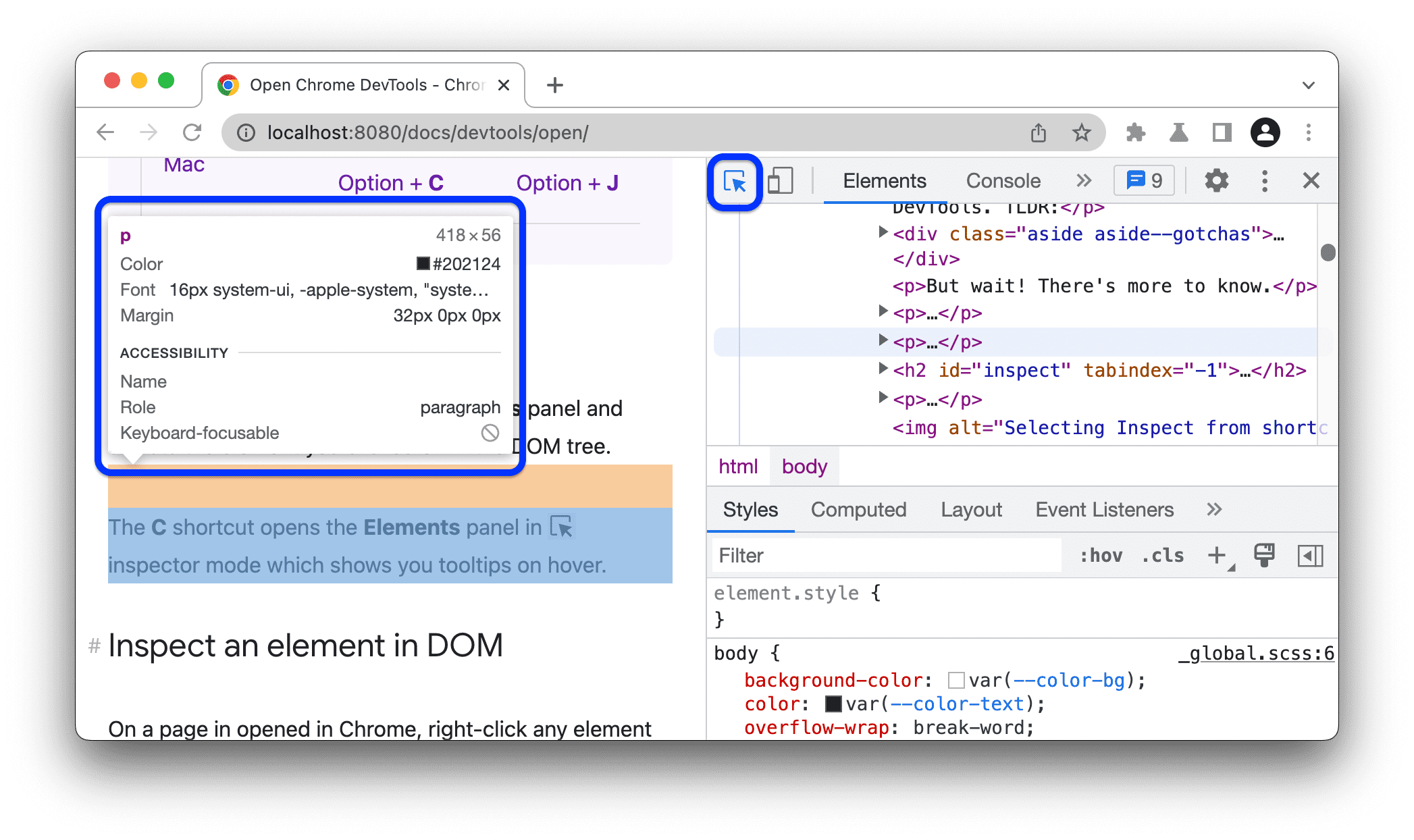Click the Close DevTools (X) icon
This screenshot has width=1414, height=840.
click(x=1310, y=181)
